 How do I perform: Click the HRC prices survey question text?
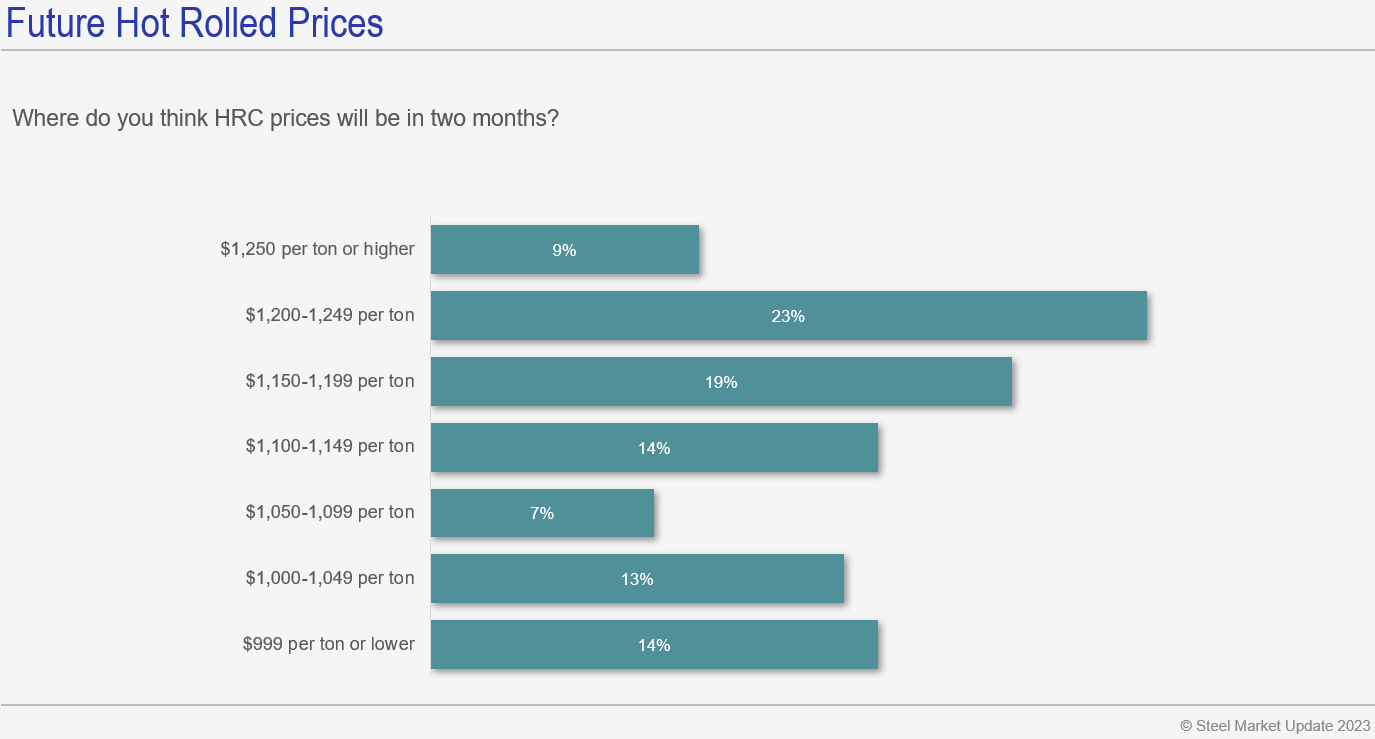click(285, 118)
